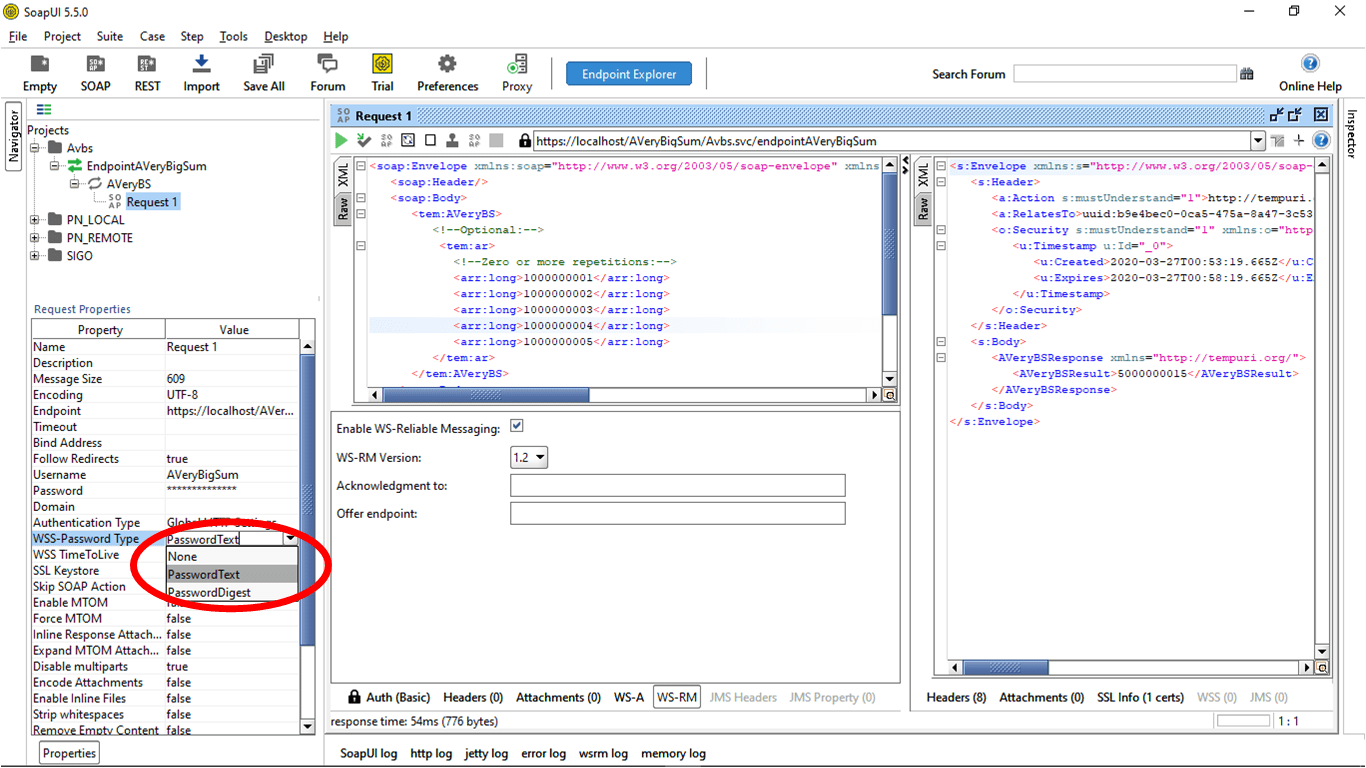
Task: Create an empty project with the Empty icon
Action: coord(39,72)
